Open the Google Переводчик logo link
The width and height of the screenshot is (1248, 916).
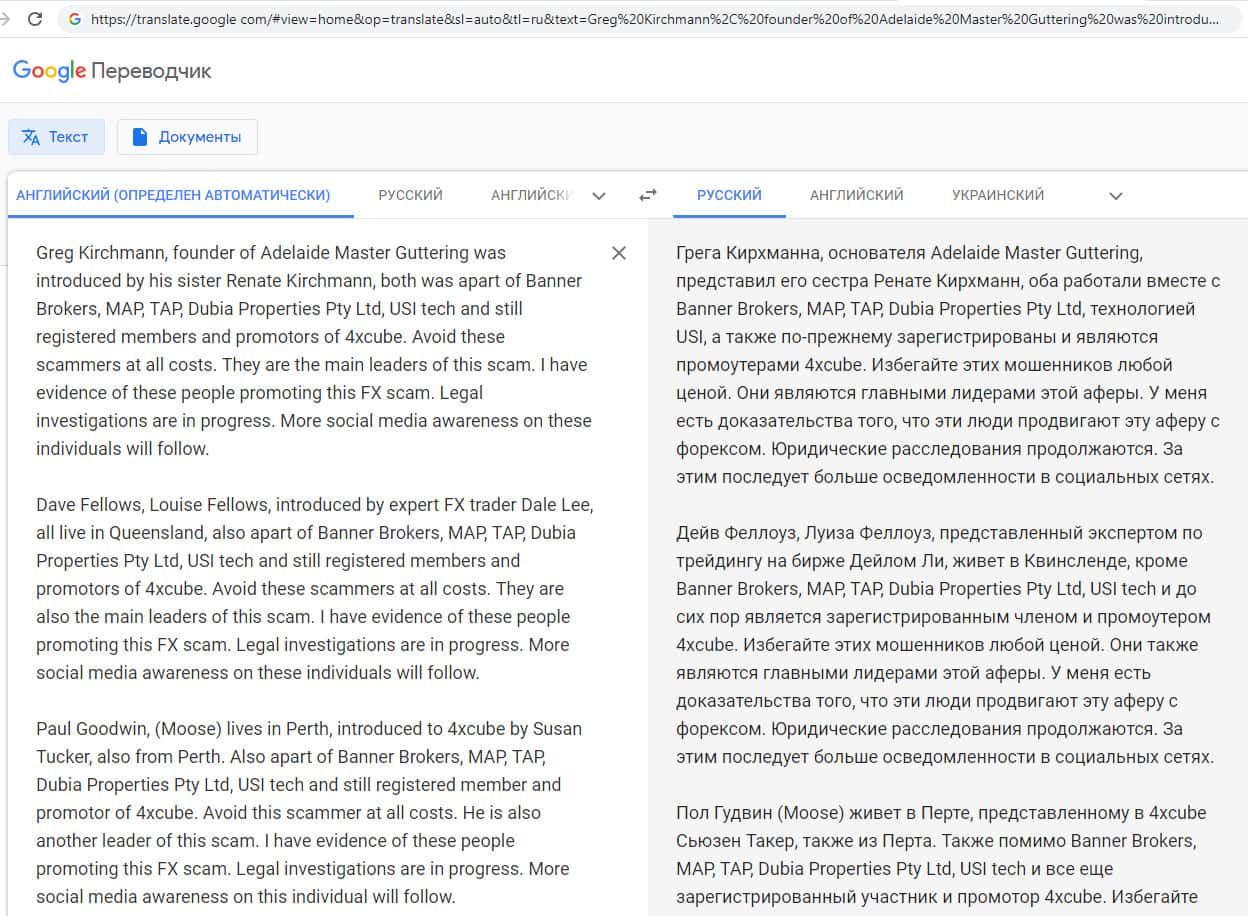point(112,71)
